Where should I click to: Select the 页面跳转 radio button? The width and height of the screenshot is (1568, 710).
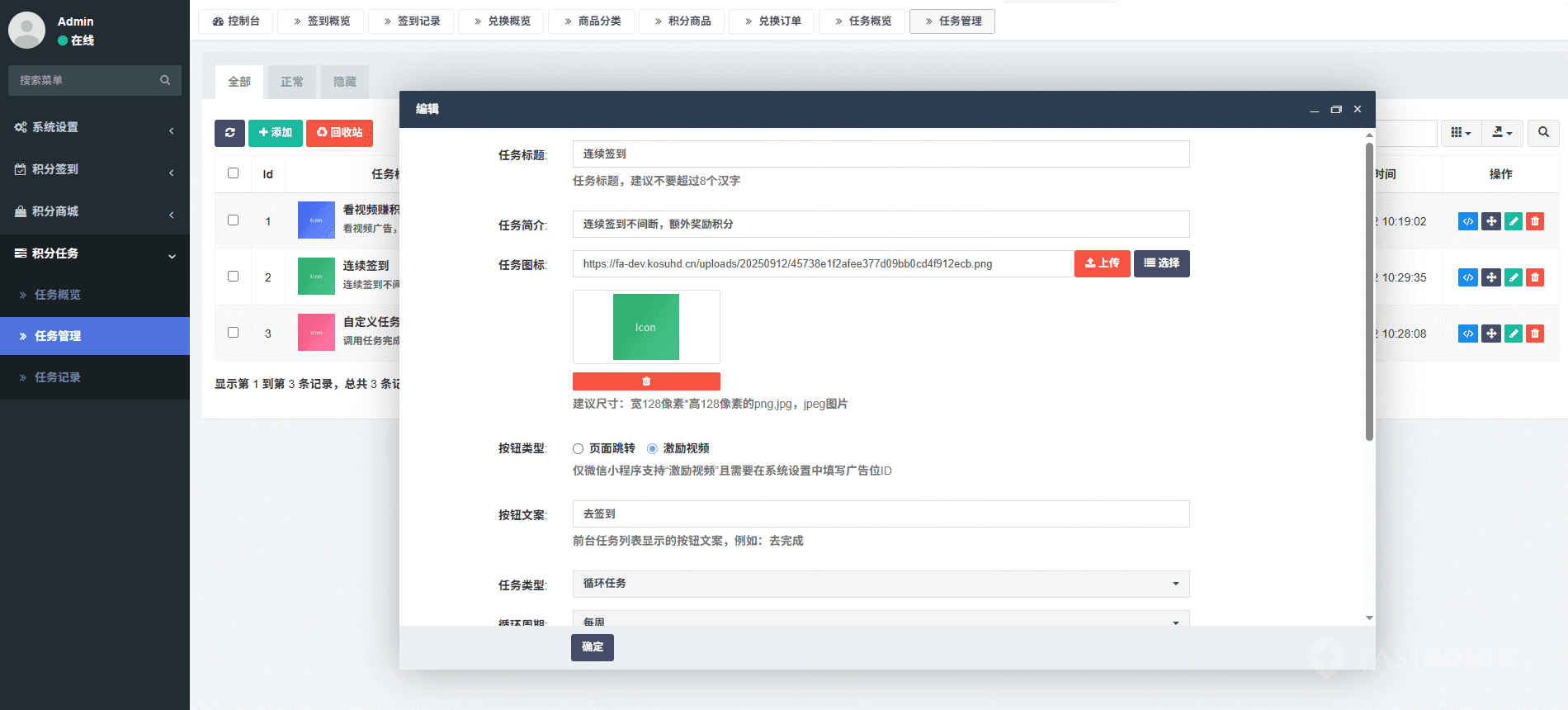click(579, 449)
